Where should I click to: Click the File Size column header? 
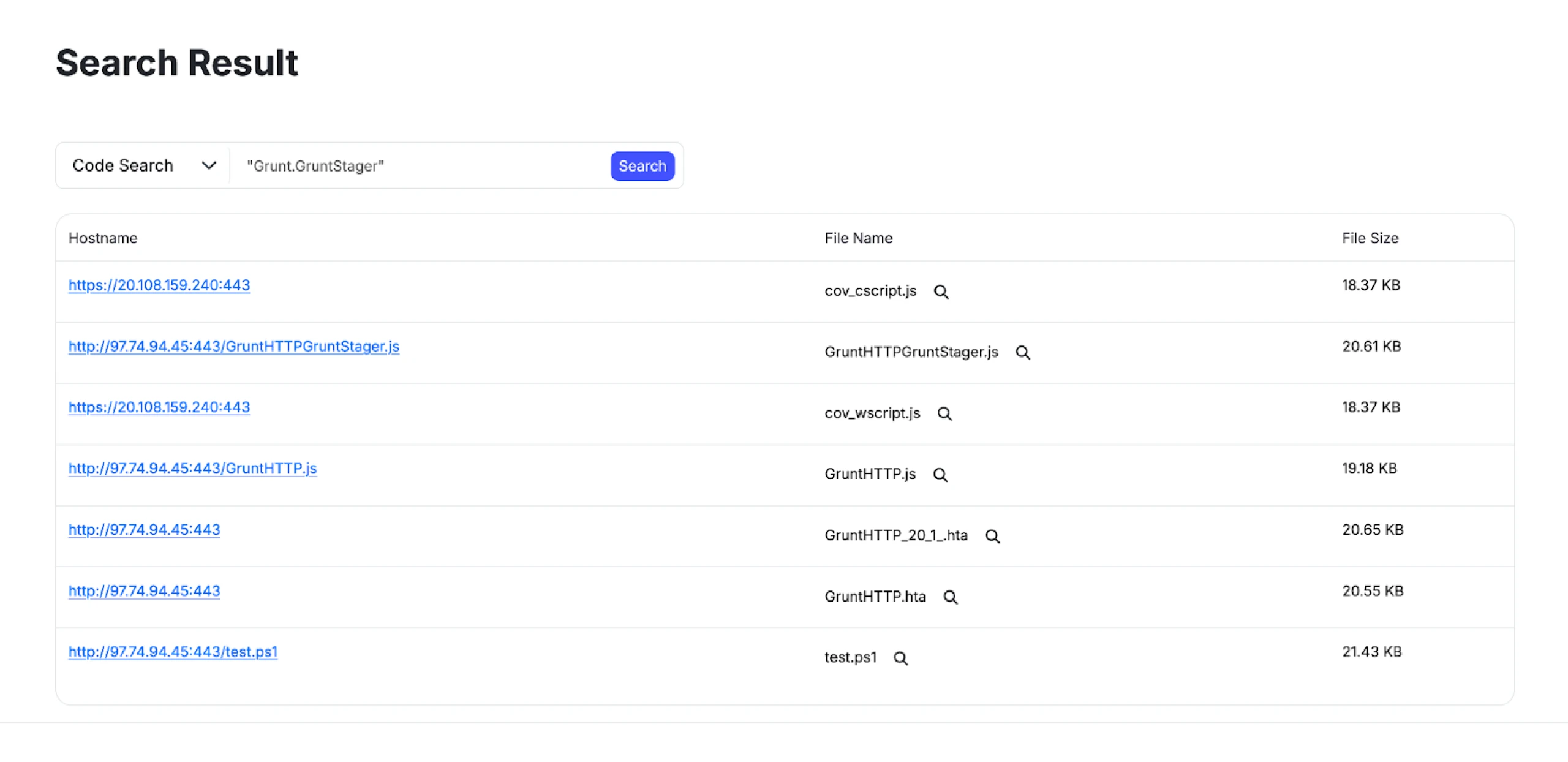click(1370, 238)
